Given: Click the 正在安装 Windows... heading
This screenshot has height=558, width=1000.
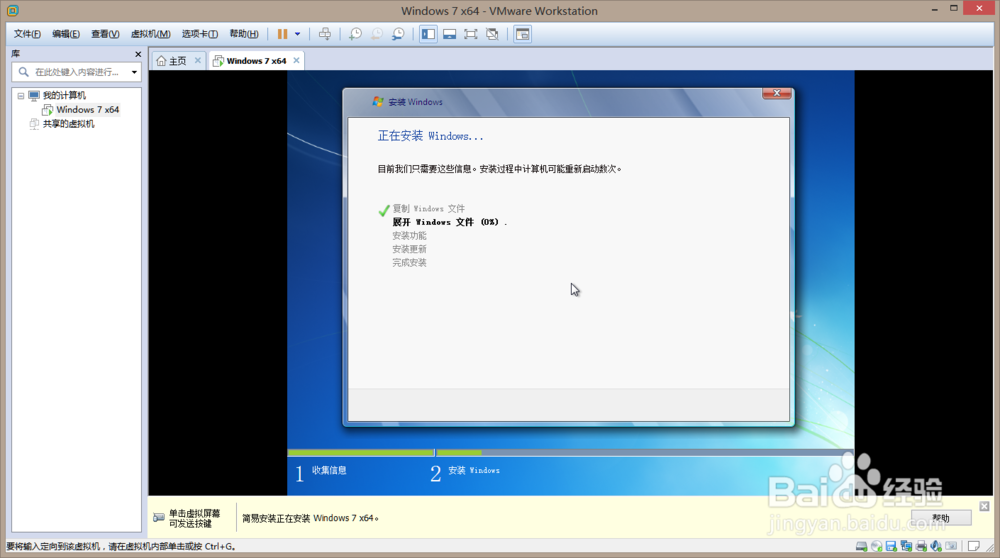Looking at the screenshot, I should pos(430,136).
